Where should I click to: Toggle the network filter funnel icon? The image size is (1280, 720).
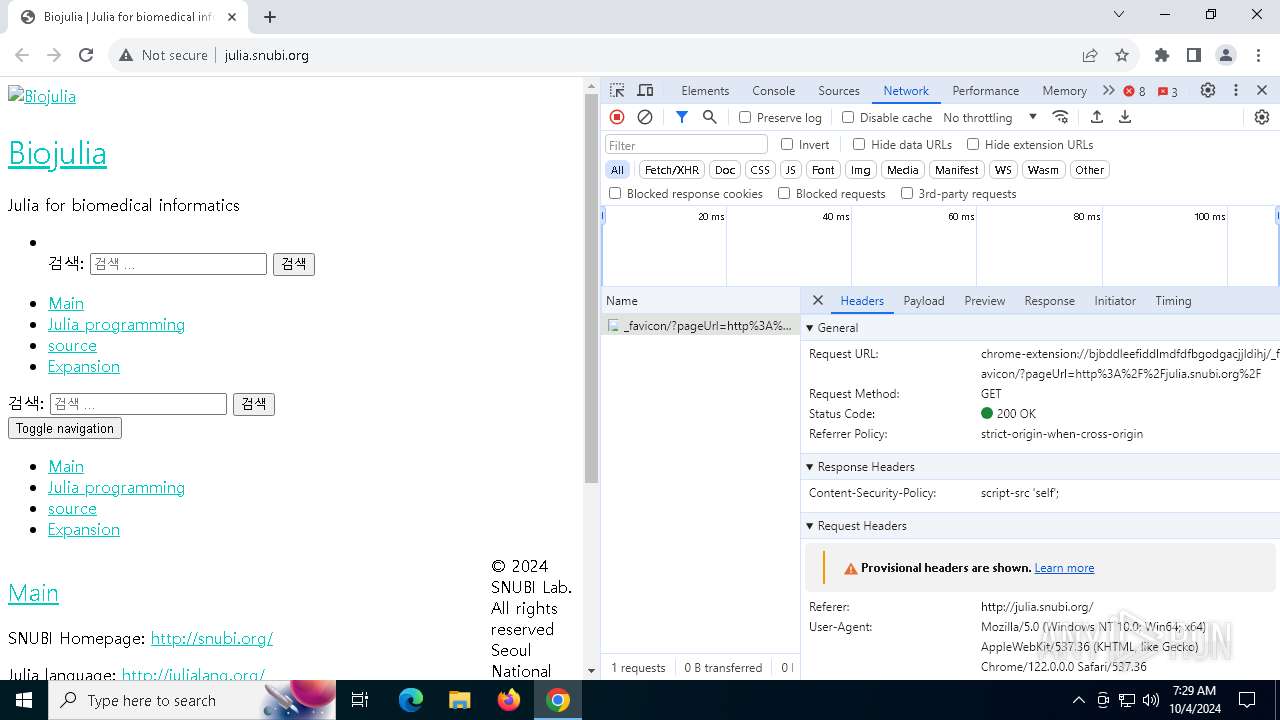click(x=682, y=117)
